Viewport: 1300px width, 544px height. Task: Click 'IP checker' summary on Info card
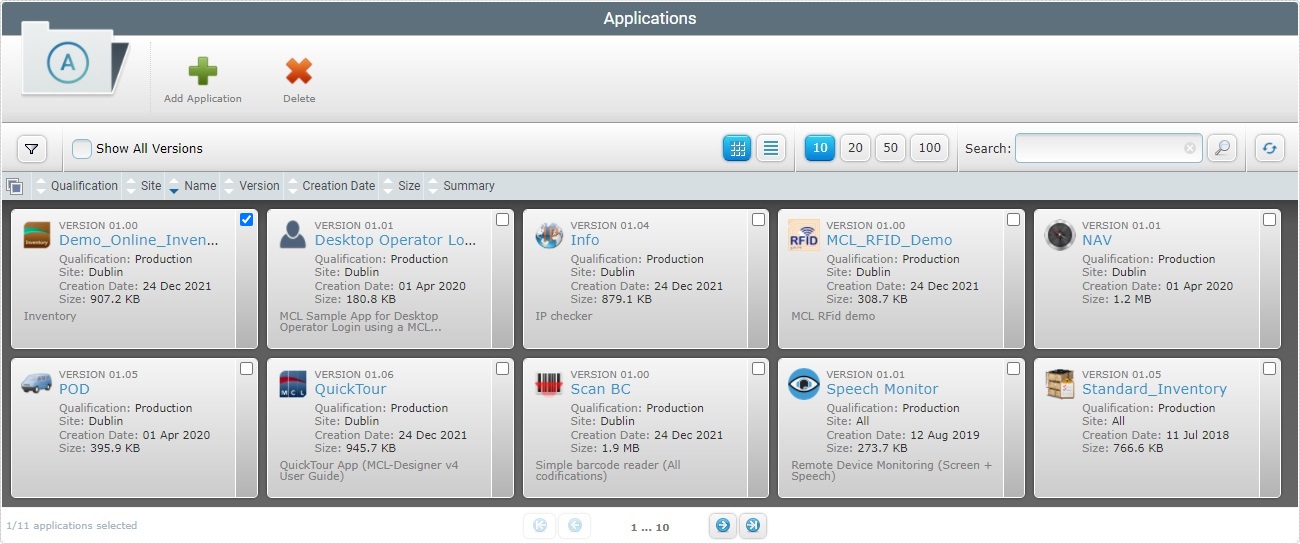coord(564,316)
